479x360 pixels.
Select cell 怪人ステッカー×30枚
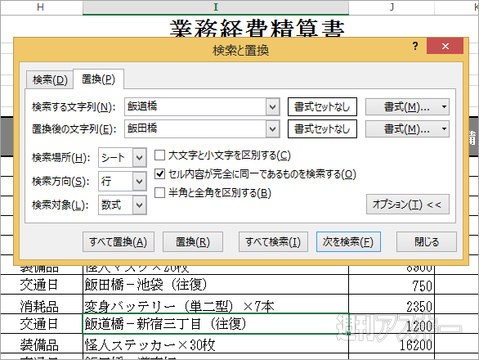click(x=215, y=344)
